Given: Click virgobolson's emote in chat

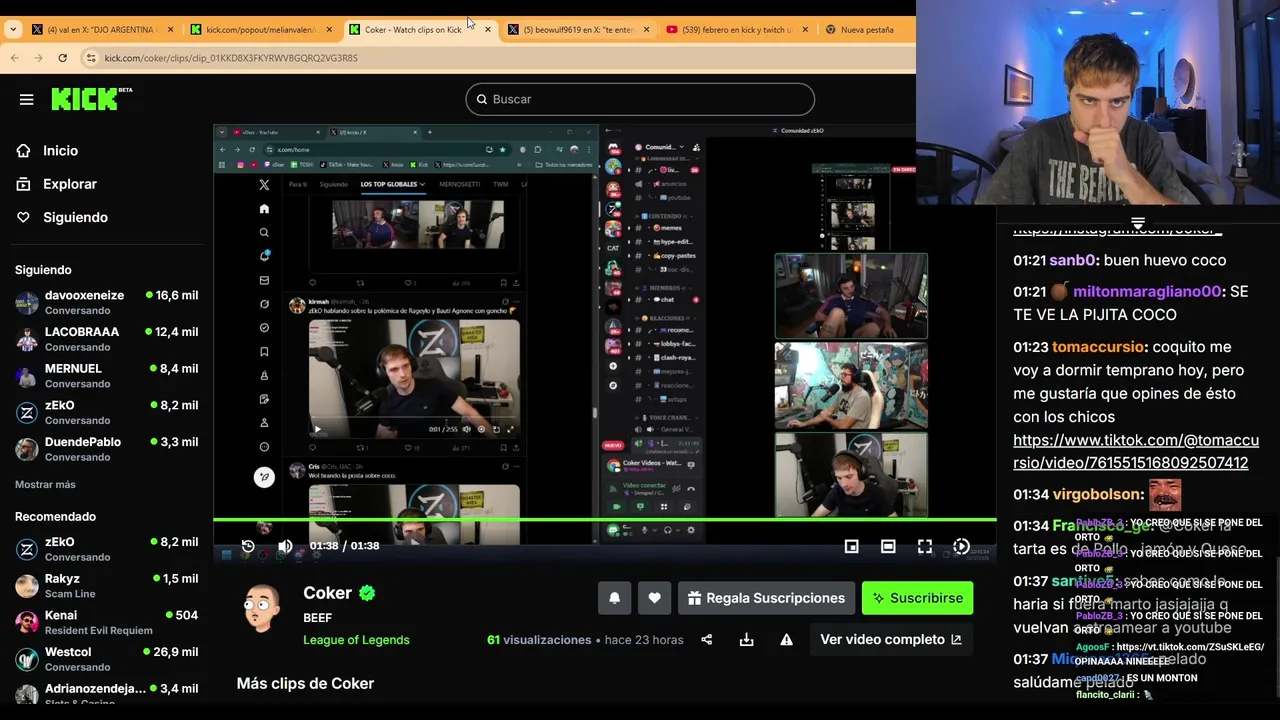Looking at the screenshot, I should (x=1164, y=495).
